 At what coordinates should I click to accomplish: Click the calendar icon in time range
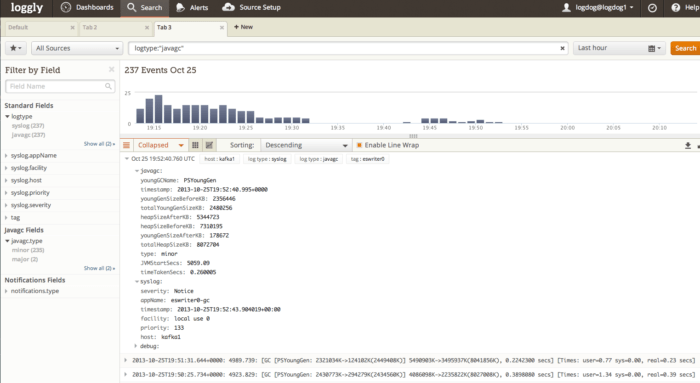(652, 48)
